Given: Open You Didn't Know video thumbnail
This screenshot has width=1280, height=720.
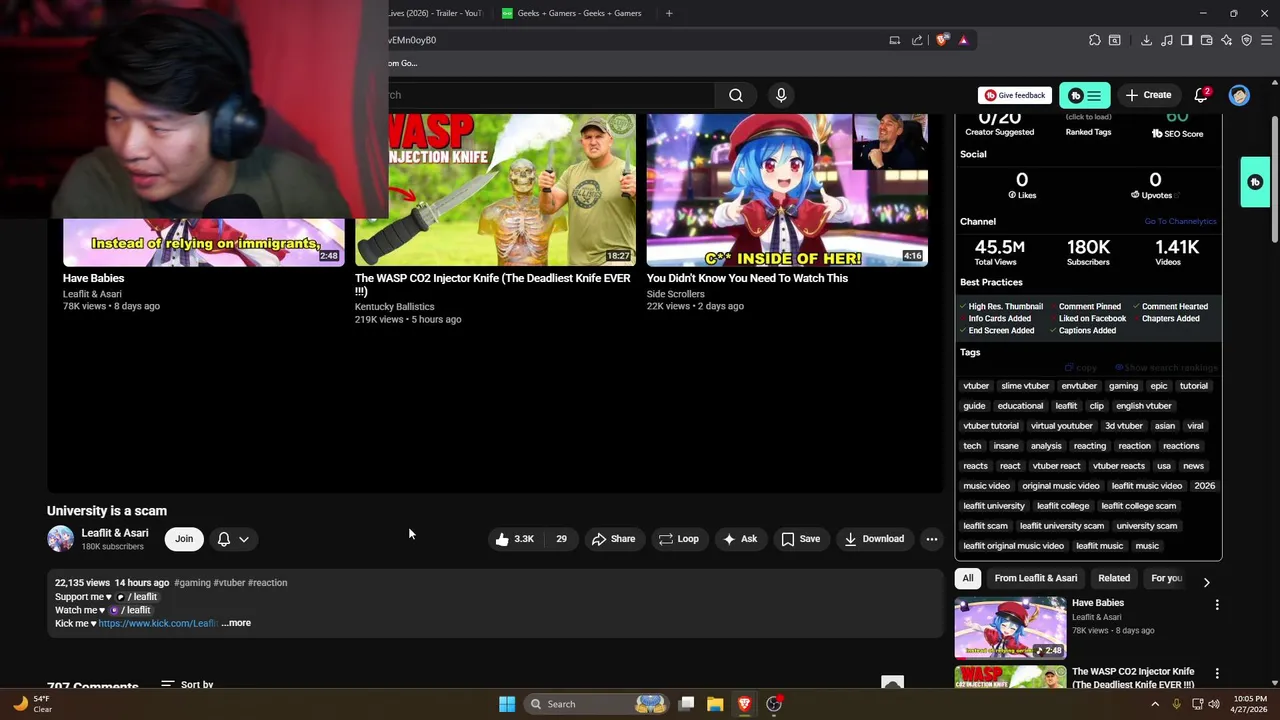Looking at the screenshot, I should tap(787, 190).
